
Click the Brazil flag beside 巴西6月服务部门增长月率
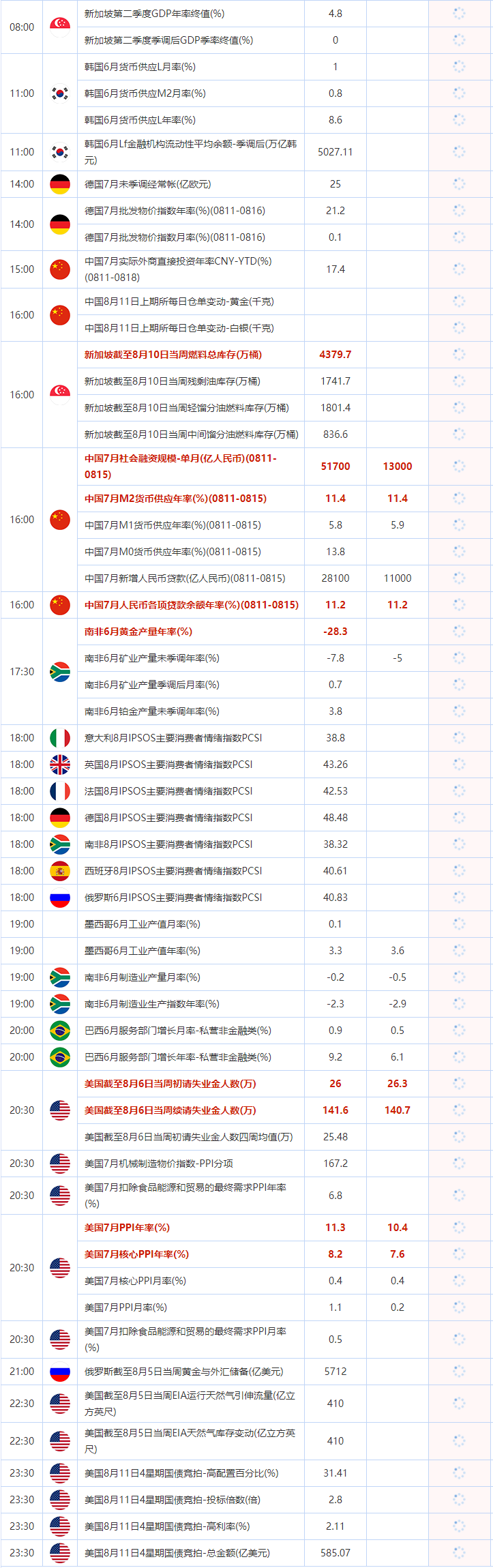point(60,1031)
